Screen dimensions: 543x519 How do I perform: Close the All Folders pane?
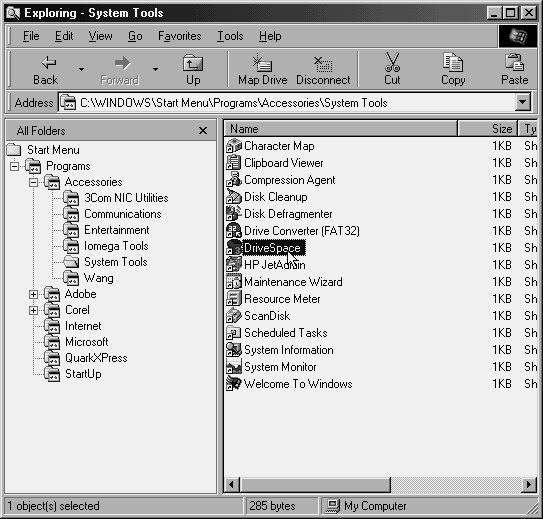pos(203,131)
